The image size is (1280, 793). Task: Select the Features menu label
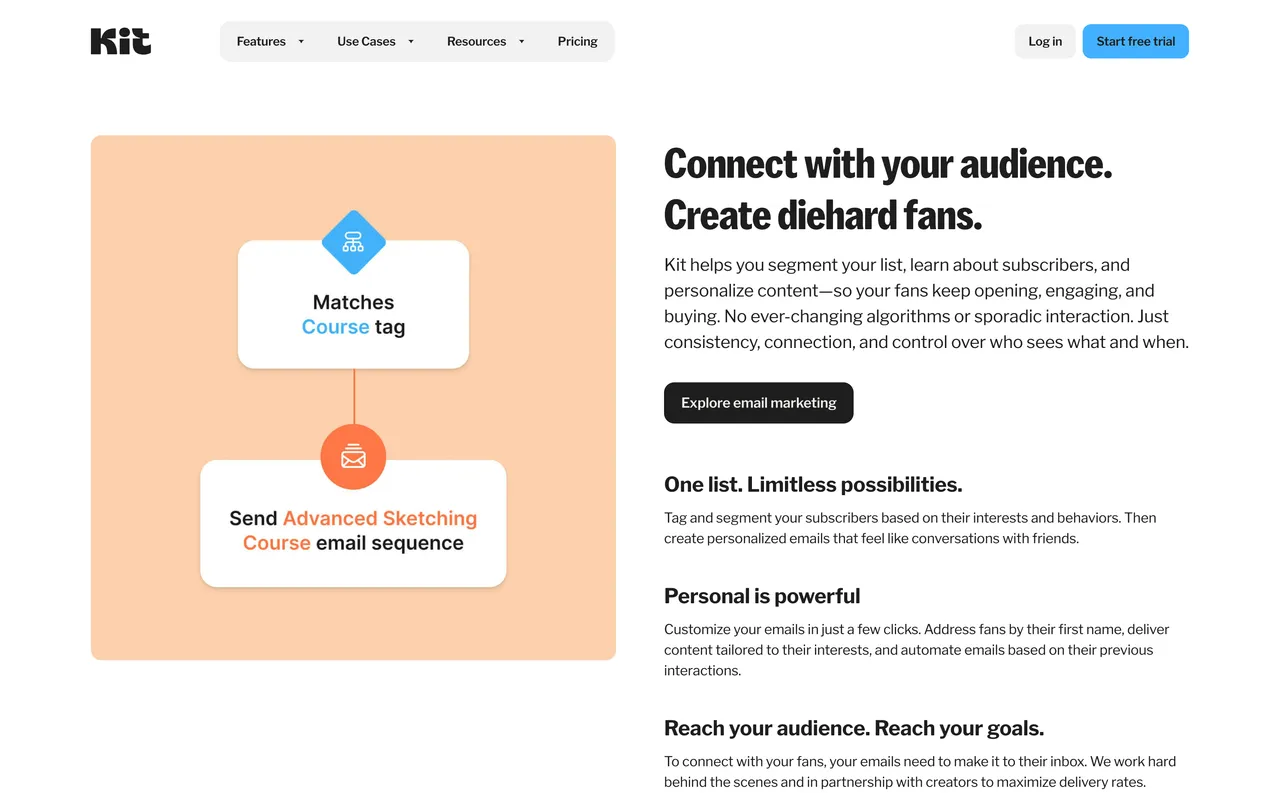[261, 42]
